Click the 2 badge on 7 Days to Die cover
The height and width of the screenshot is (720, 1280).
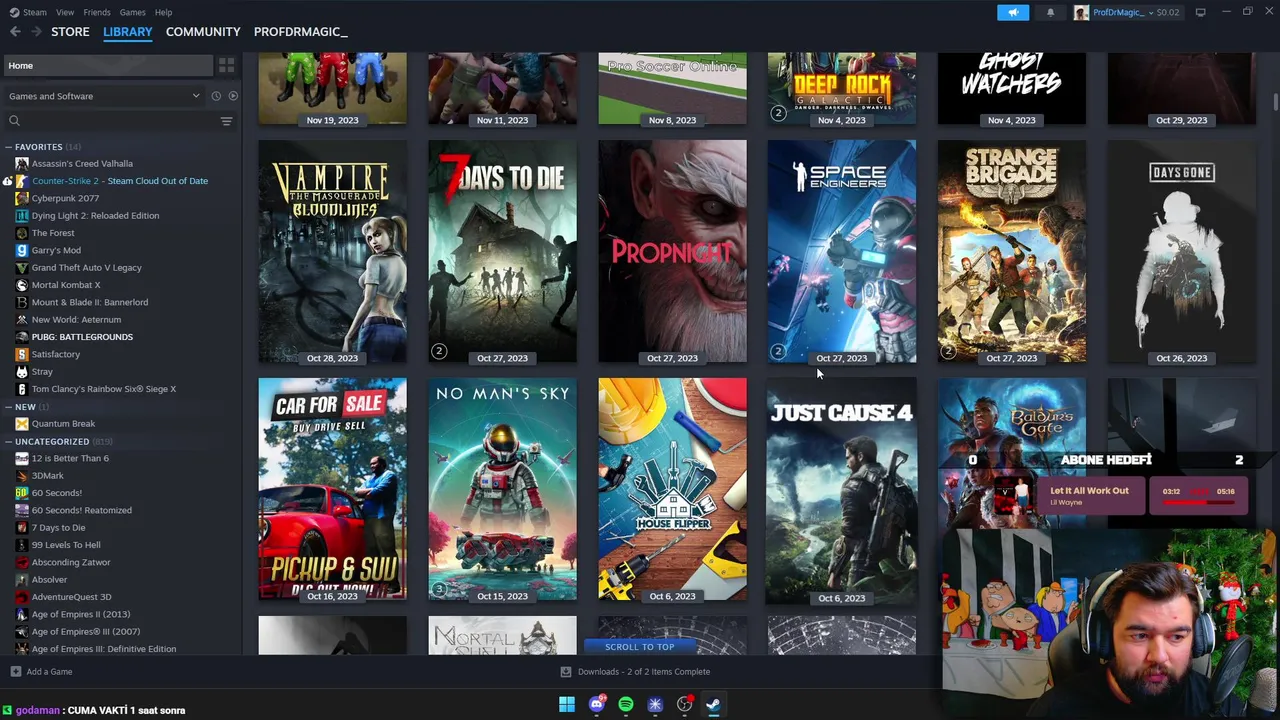click(438, 351)
